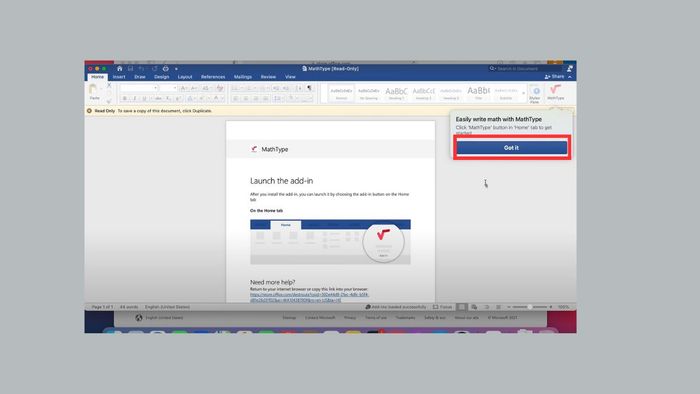Apply the No Spacing style
This screenshot has height=394, width=700.
[x=369, y=93]
